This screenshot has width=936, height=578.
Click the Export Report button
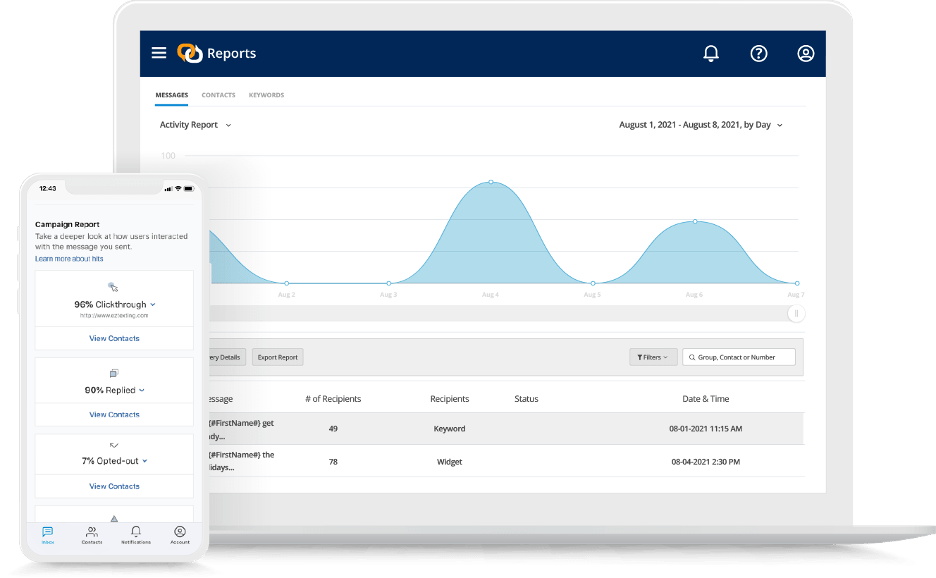277,357
